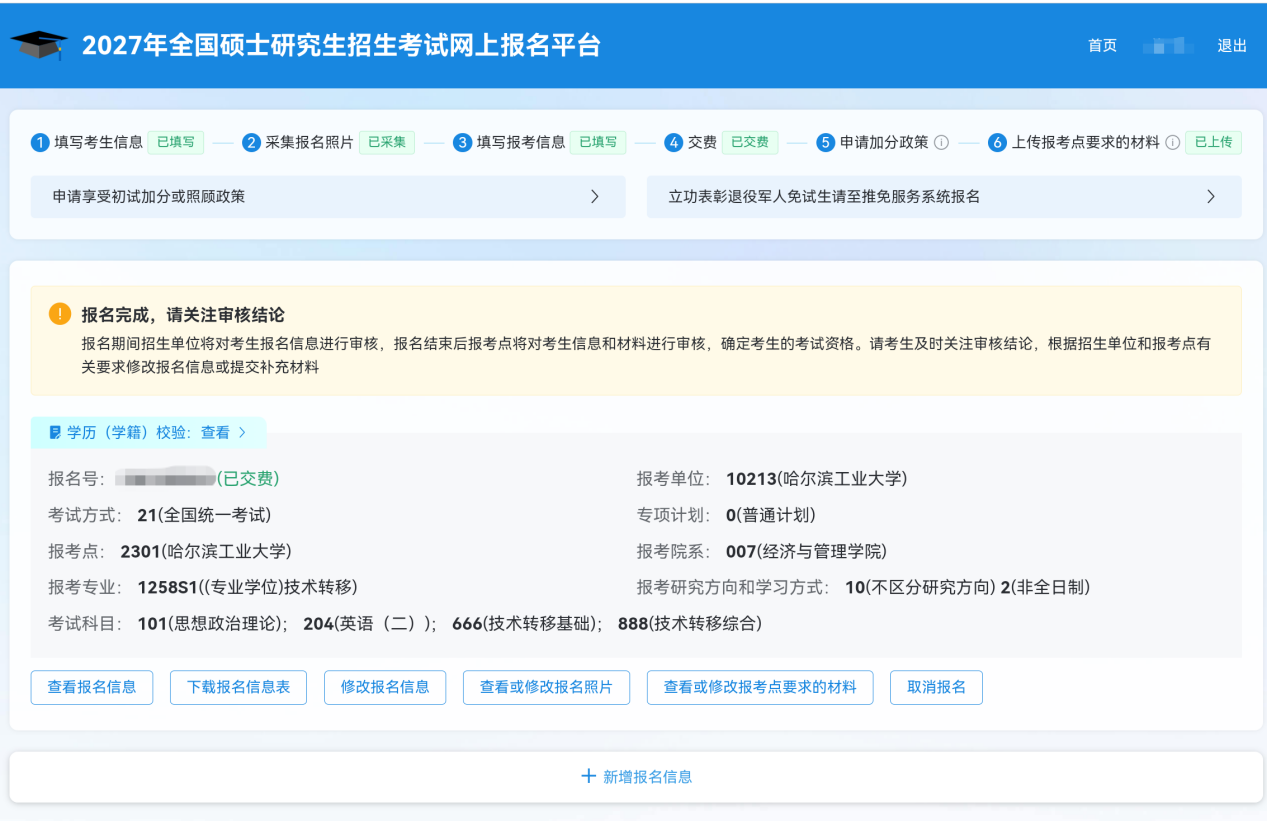The image size is (1267, 821).
Task: Click the document icon before 学历（学籍）校验
Action: pyautogui.click(x=55, y=433)
